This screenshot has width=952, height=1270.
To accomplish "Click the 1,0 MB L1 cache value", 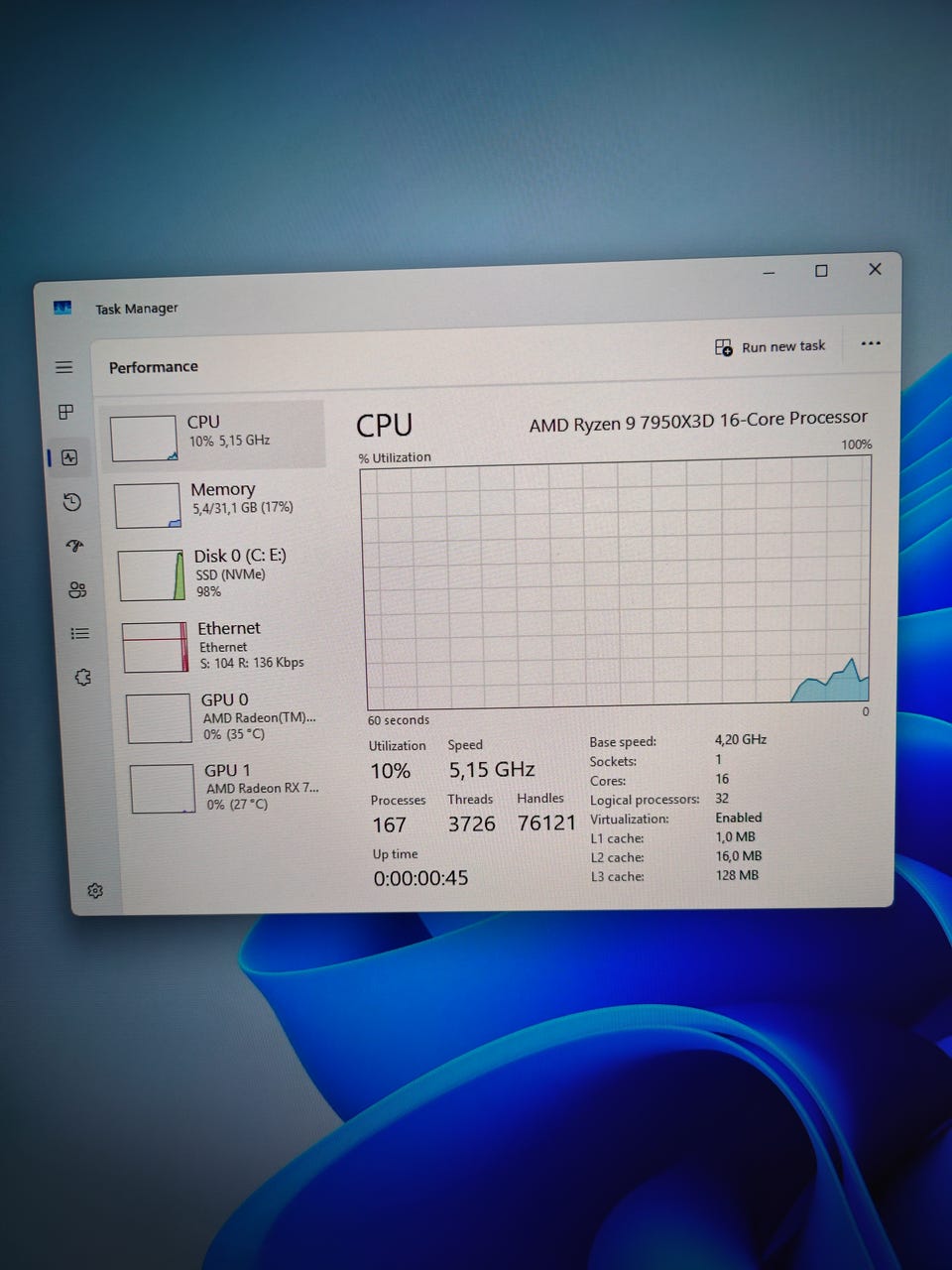I will coord(736,836).
